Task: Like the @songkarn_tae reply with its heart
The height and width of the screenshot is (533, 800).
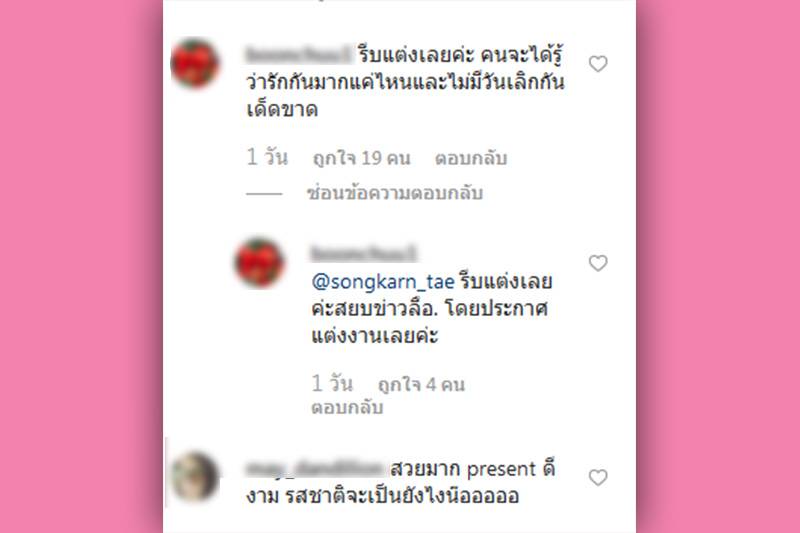Action: (598, 263)
